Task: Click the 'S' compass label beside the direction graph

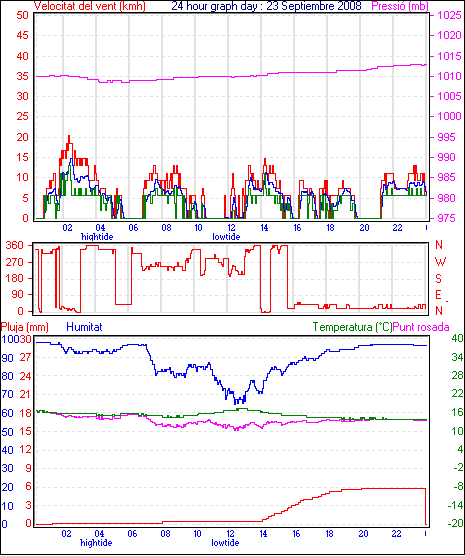Action: (x=438, y=279)
